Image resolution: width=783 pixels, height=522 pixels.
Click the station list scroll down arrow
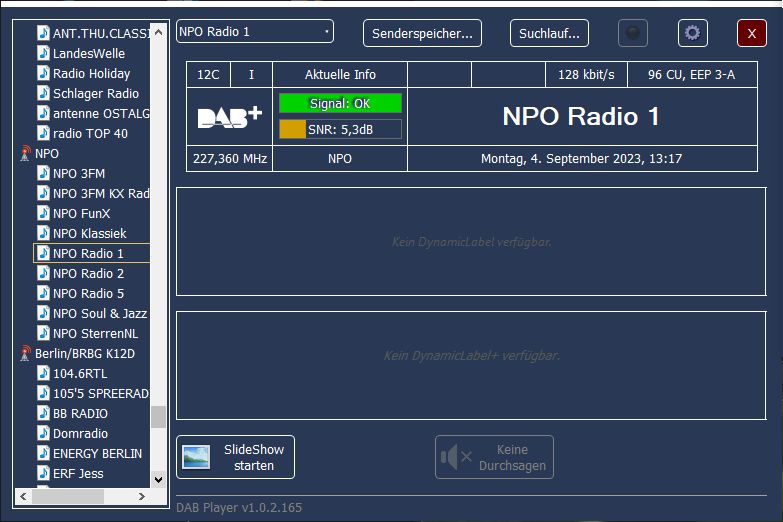158,480
